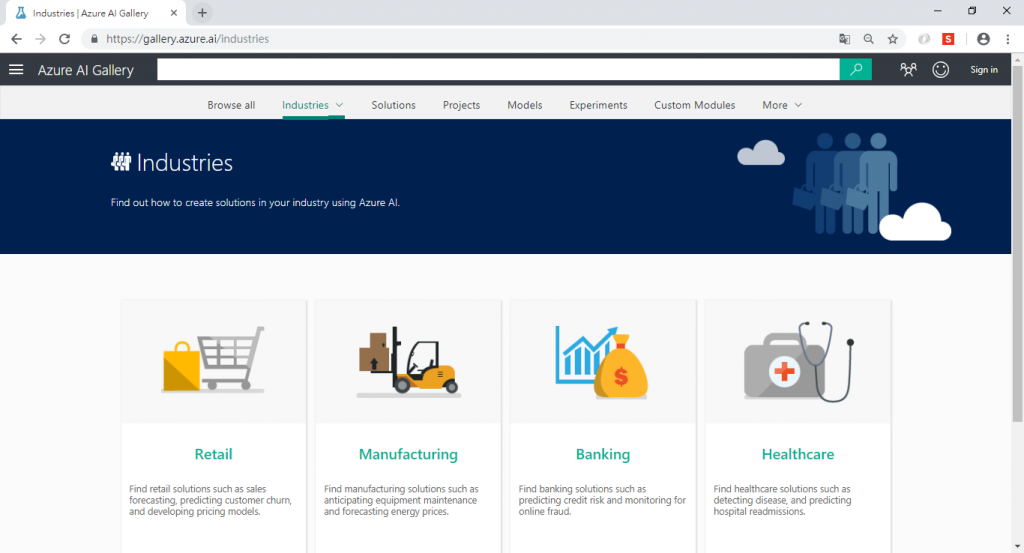Click the Healthcare first aid kit image

click(799, 361)
